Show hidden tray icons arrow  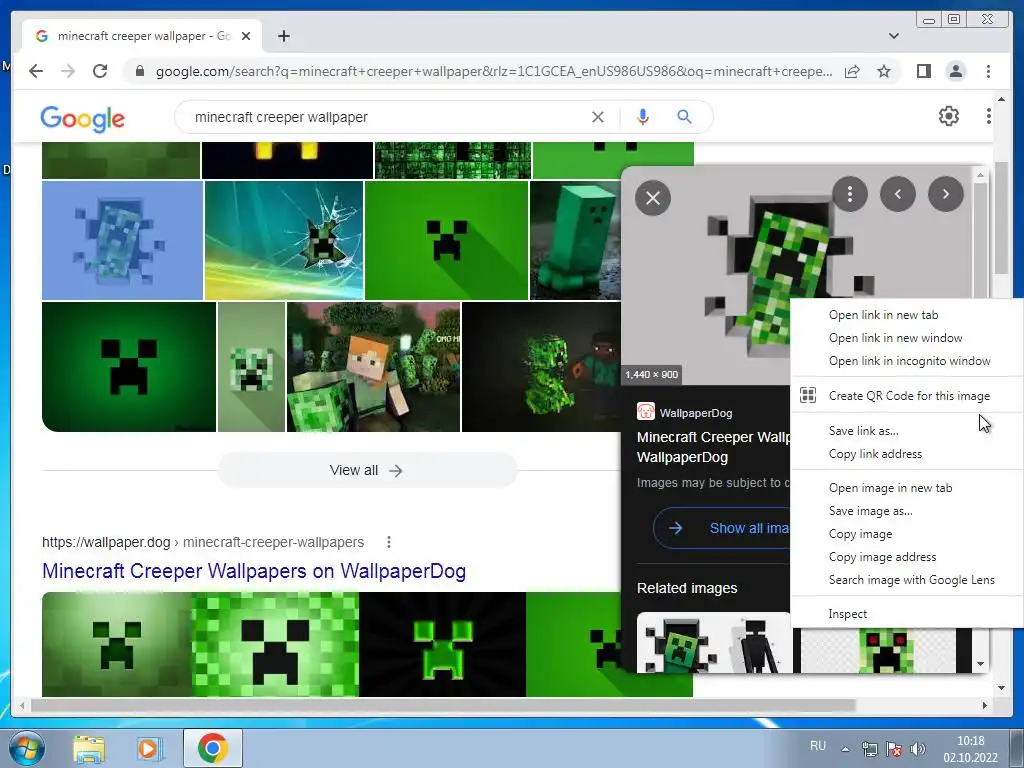(x=845, y=749)
